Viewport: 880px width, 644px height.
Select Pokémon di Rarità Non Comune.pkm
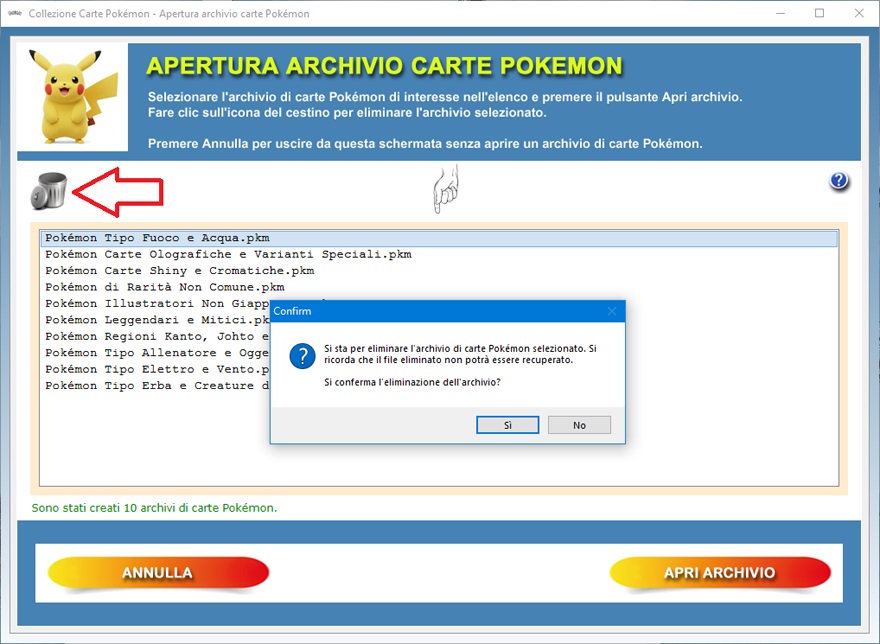click(x=165, y=287)
